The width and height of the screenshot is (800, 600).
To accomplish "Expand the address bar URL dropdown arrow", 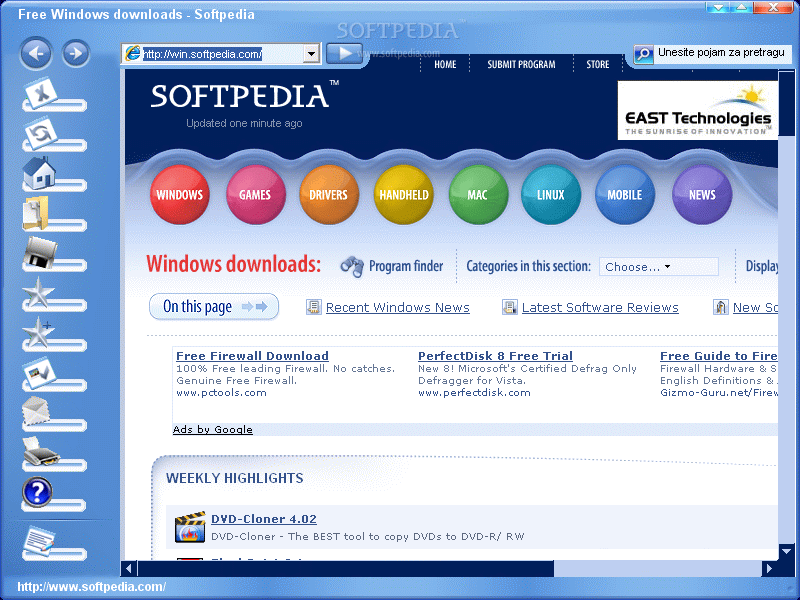I will click(x=311, y=54).
